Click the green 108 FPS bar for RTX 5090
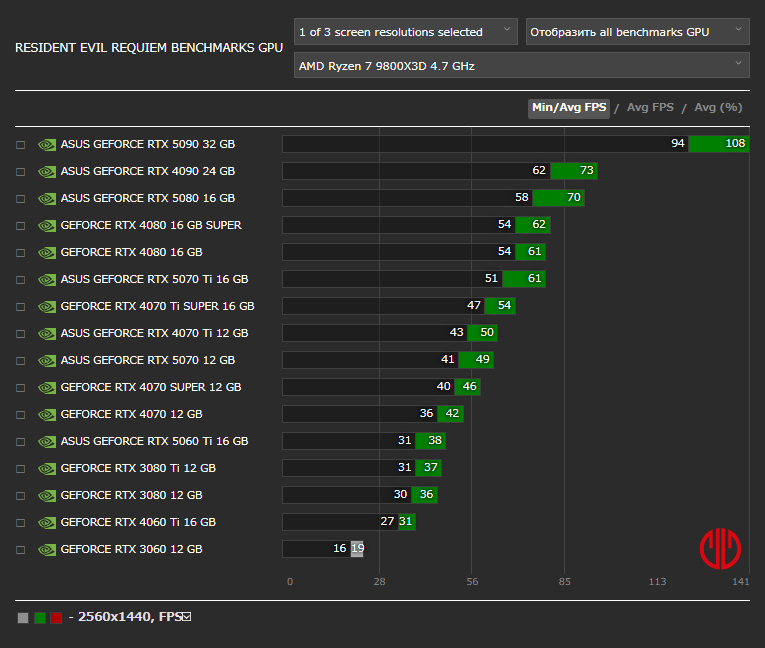The width and height of the screenshot is (765, 648). tap(719, 144)
